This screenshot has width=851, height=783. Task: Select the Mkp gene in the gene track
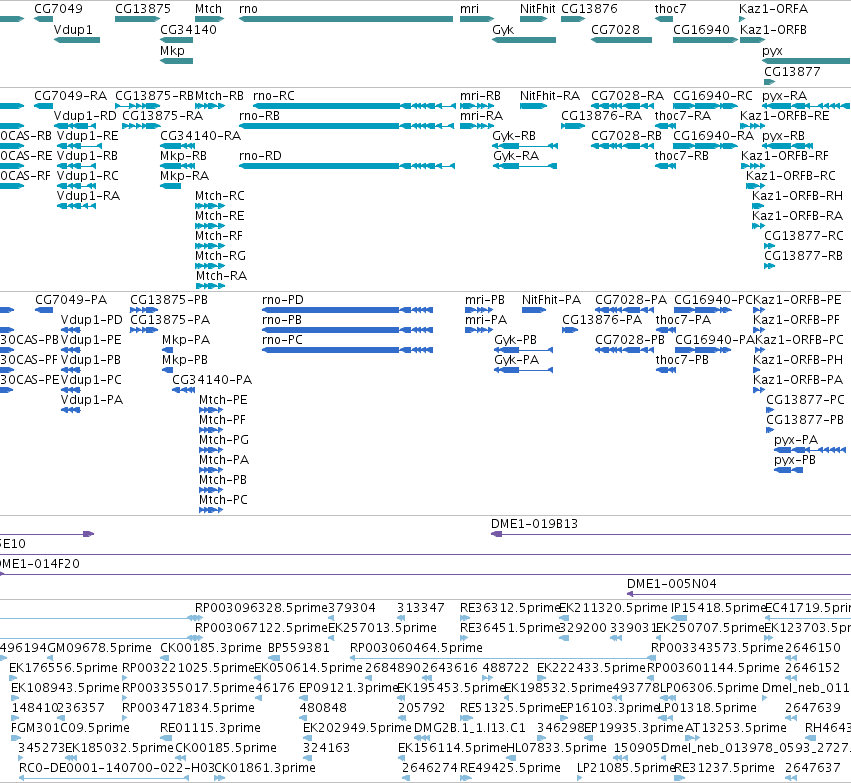176,61
